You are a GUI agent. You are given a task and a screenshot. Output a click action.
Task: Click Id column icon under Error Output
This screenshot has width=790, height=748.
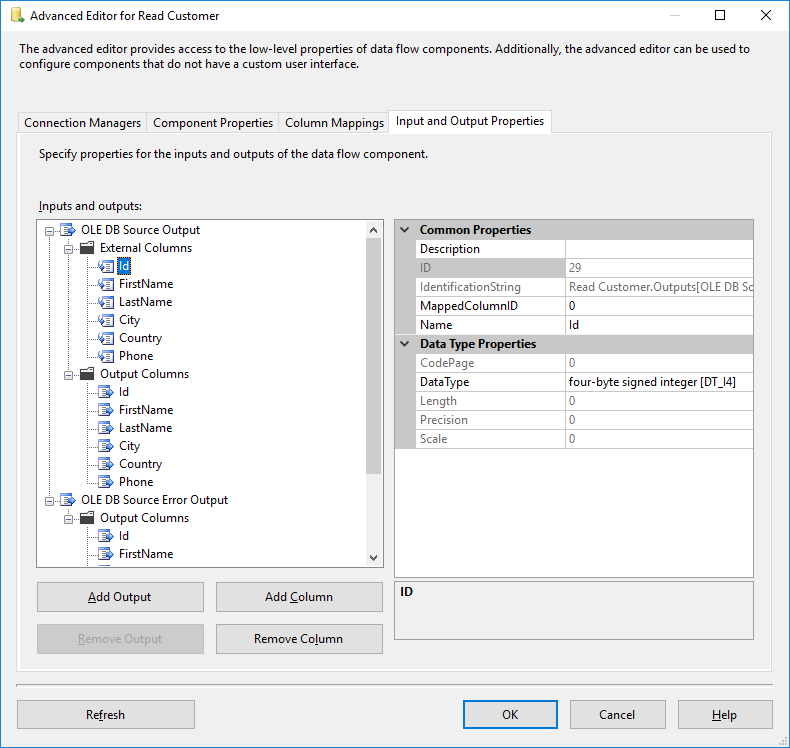pos(106,536)
